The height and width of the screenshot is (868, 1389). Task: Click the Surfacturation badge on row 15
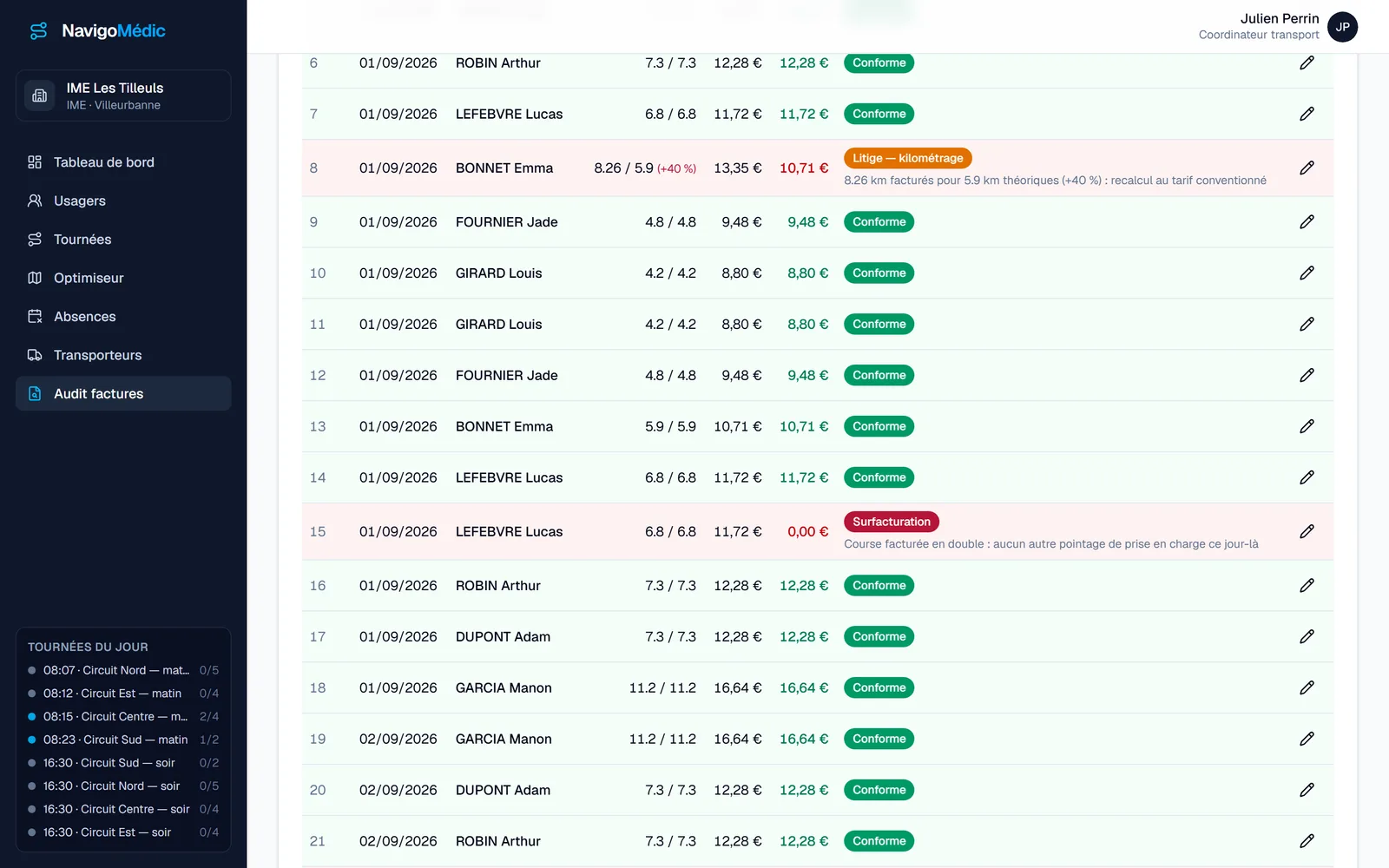891,522
